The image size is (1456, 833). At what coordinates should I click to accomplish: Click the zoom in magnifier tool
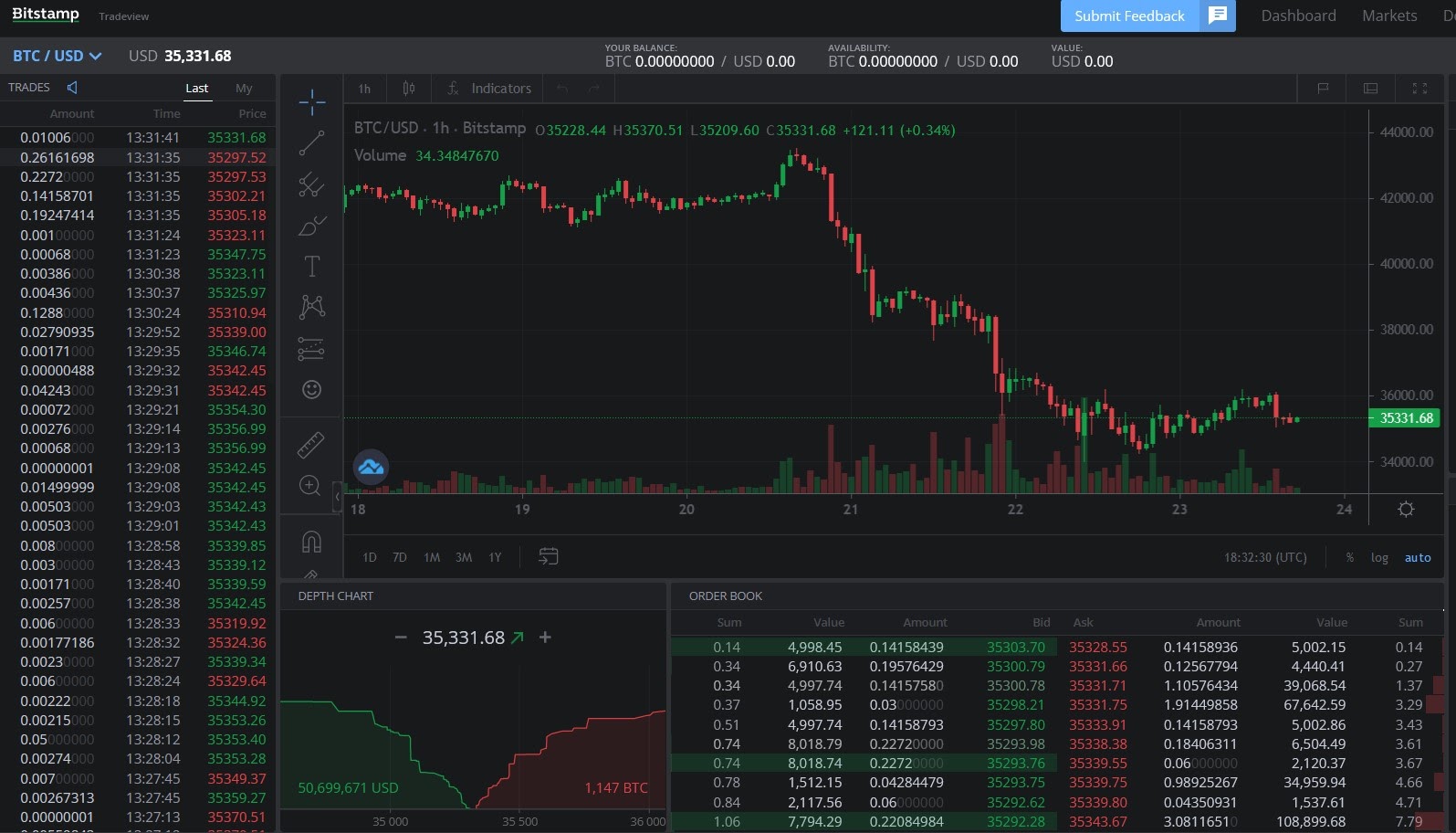(x=311, y=486)
